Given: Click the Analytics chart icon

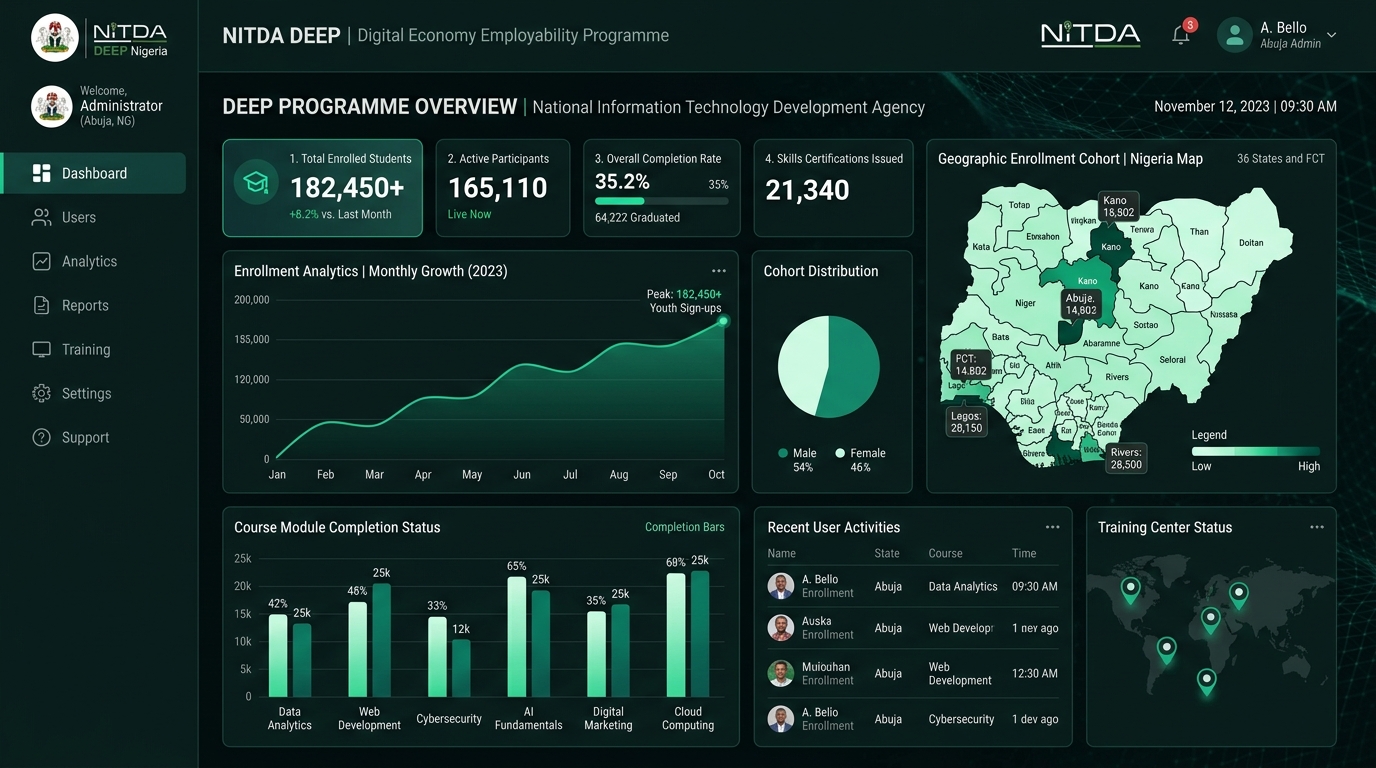Looking at the screenshot, I should click(x=41, y=261).
